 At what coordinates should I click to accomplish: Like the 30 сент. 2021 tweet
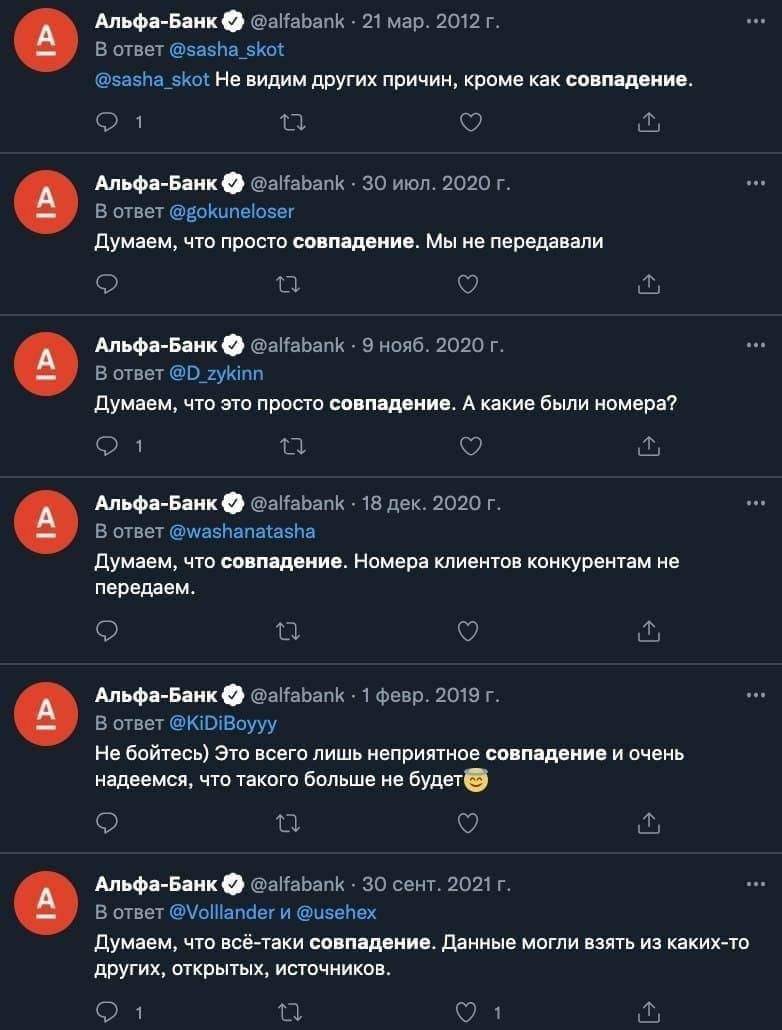(x=467, y=1012)
